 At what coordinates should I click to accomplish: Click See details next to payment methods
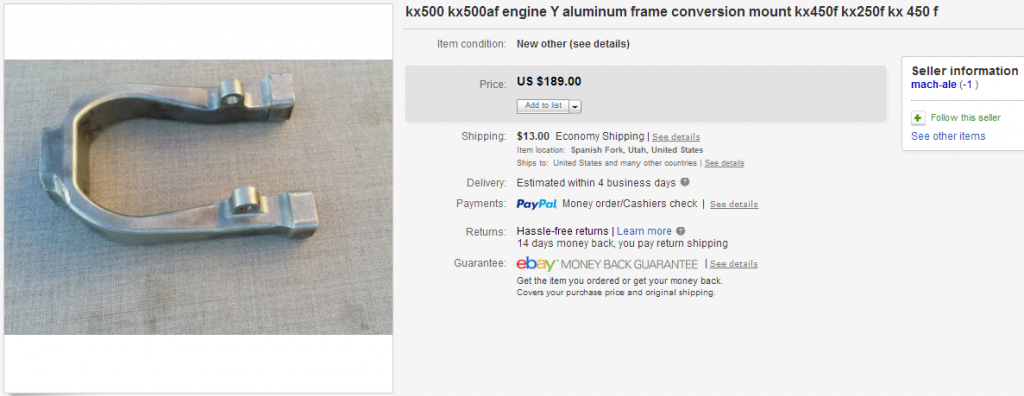click(x=734, y=205)
